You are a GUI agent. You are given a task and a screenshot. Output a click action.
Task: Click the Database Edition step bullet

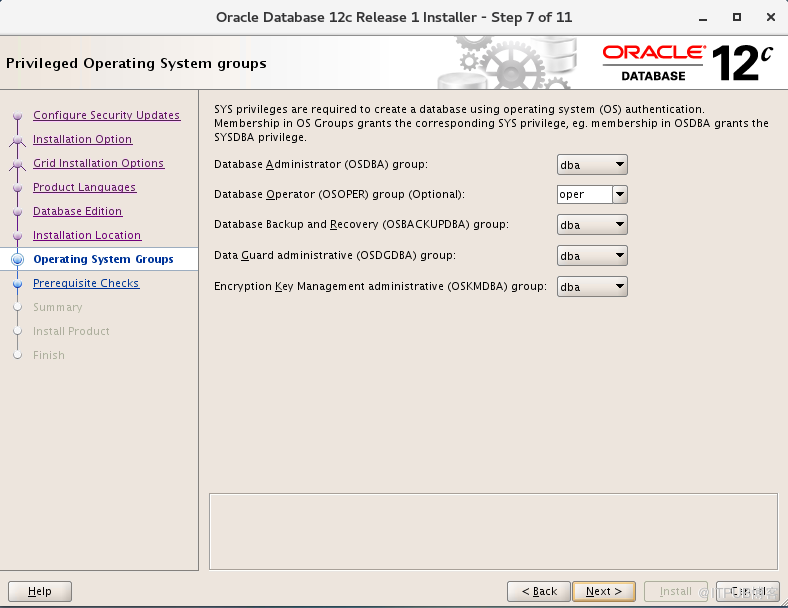pyautogui.click(x=18, y=212)
